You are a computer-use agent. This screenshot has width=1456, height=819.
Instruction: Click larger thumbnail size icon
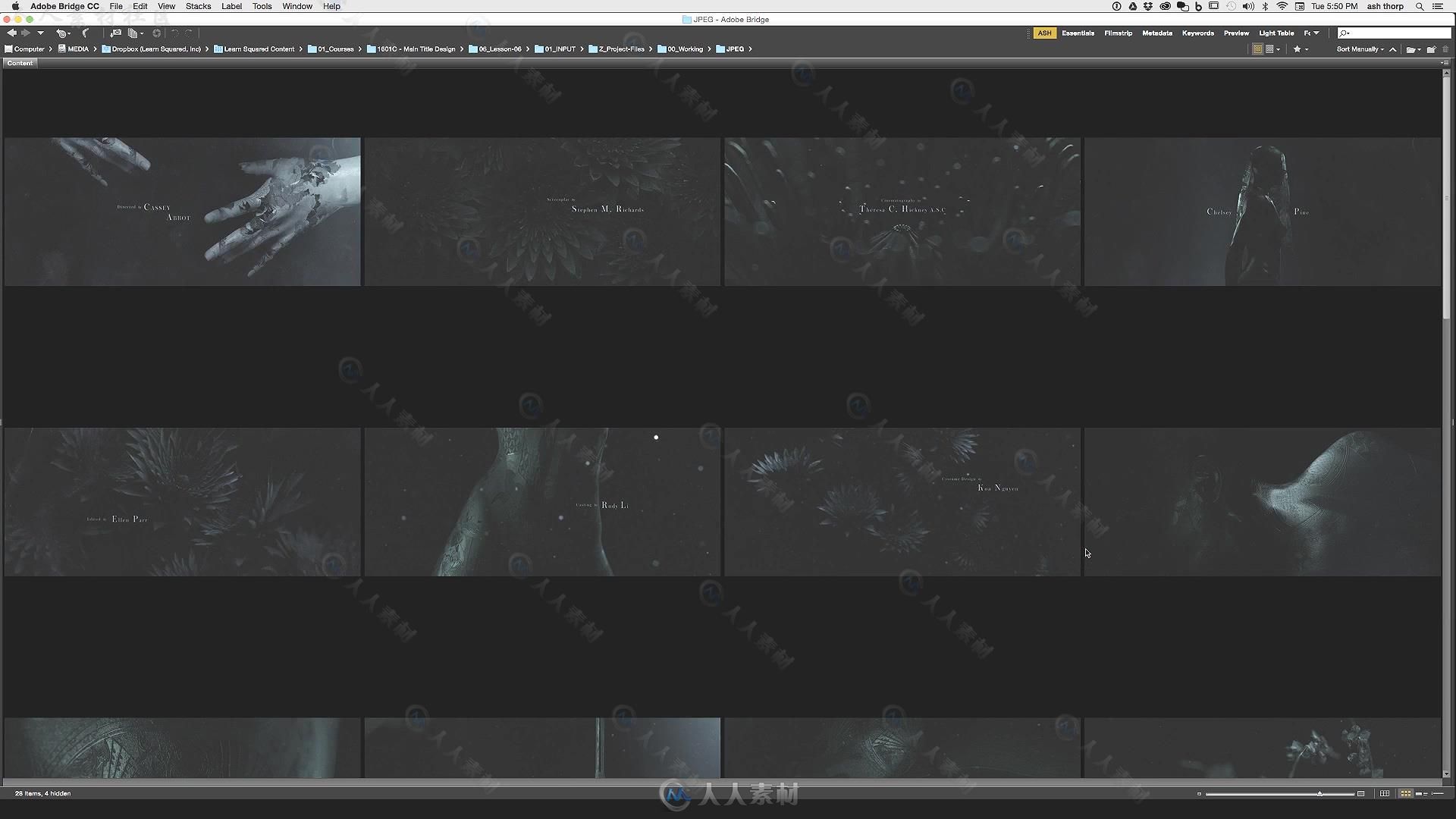pyautogui.click(x=1361, y=794)
